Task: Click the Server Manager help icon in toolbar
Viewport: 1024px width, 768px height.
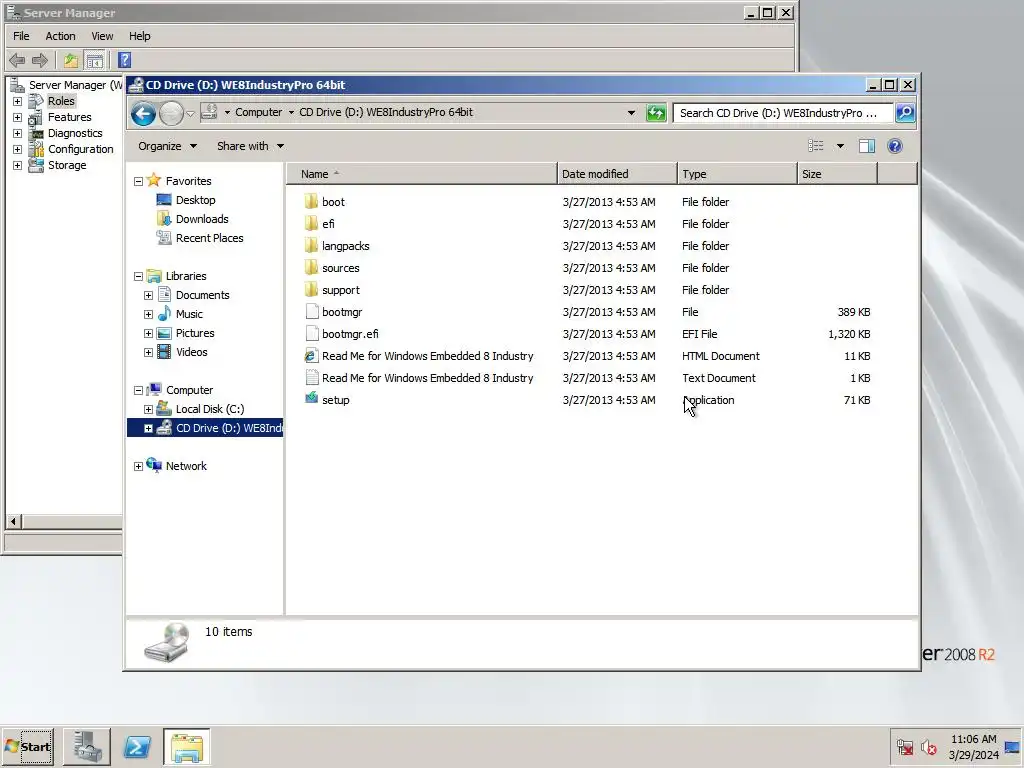Action: (x=125, y=60)
